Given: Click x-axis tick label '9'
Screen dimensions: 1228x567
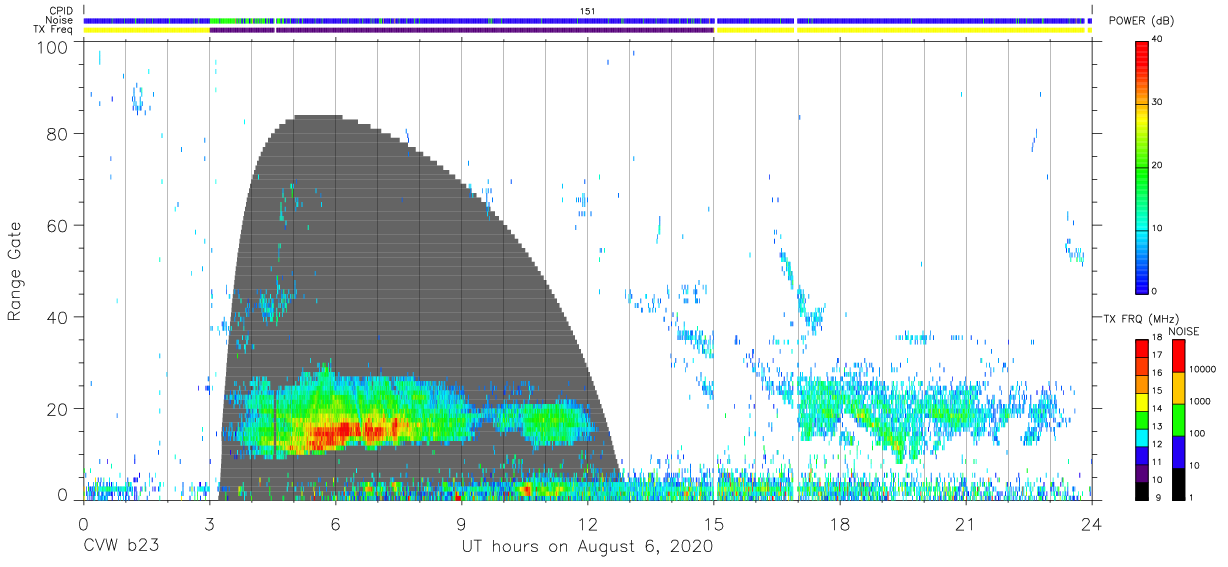Looking at the screenshot, I should (461, 524).
